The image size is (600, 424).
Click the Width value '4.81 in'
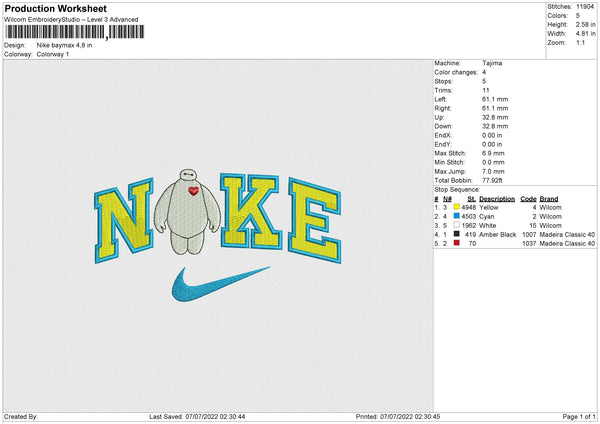(585, 34)
